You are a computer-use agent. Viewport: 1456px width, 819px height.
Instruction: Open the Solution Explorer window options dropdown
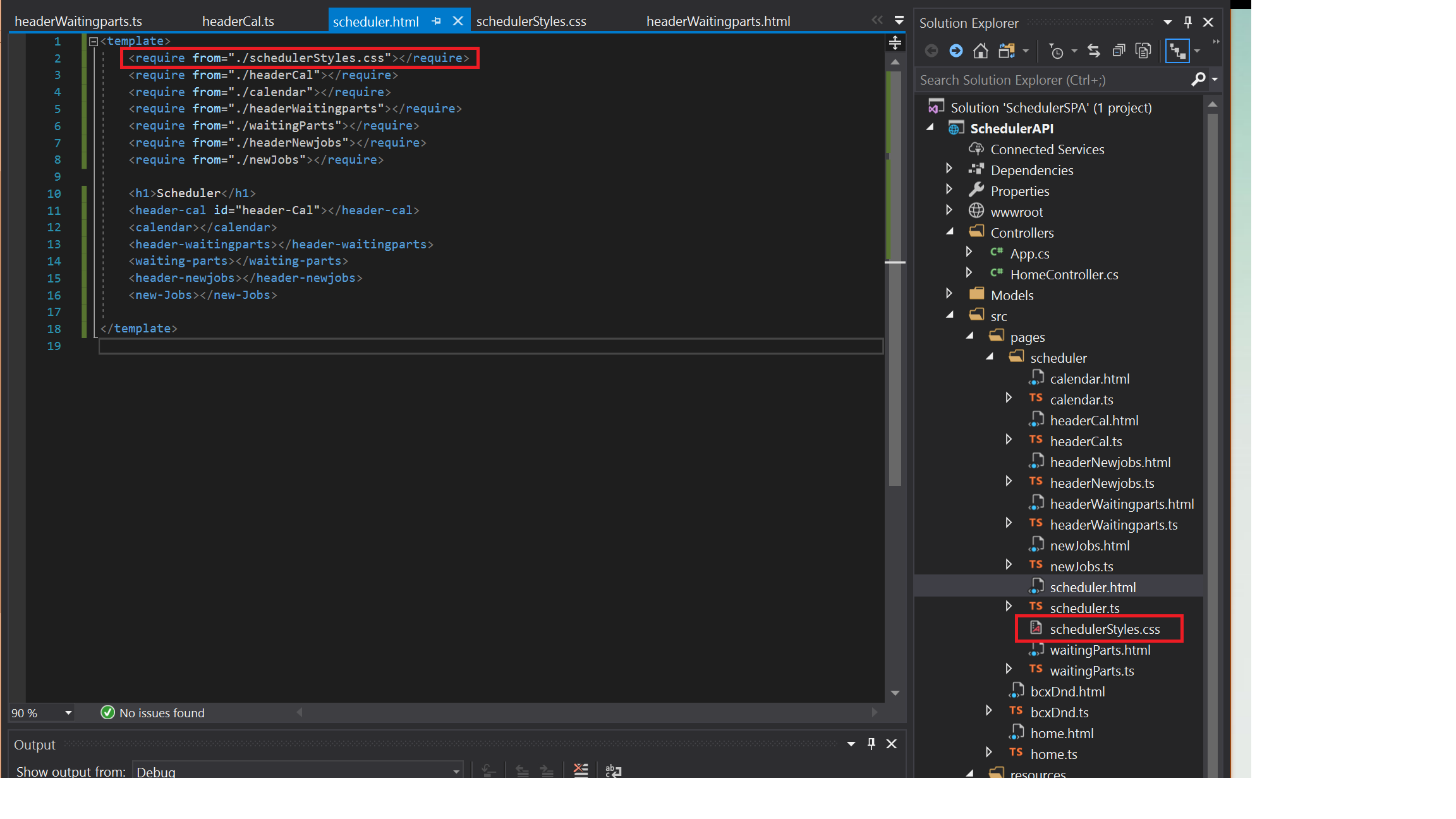coord(1168,22)
